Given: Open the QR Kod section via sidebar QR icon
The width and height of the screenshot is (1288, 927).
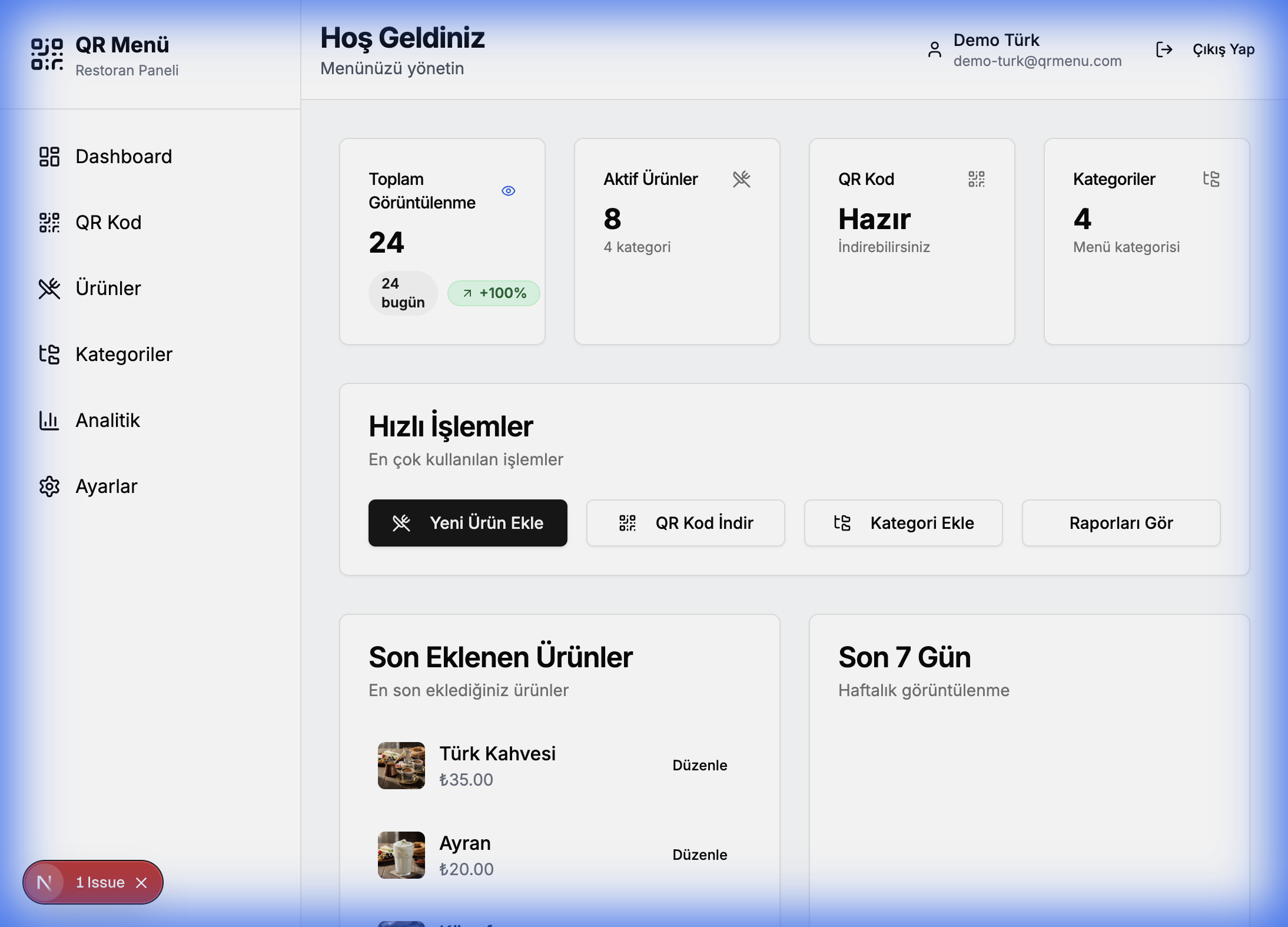Looking at the screenshot, I should click(49, 222).
